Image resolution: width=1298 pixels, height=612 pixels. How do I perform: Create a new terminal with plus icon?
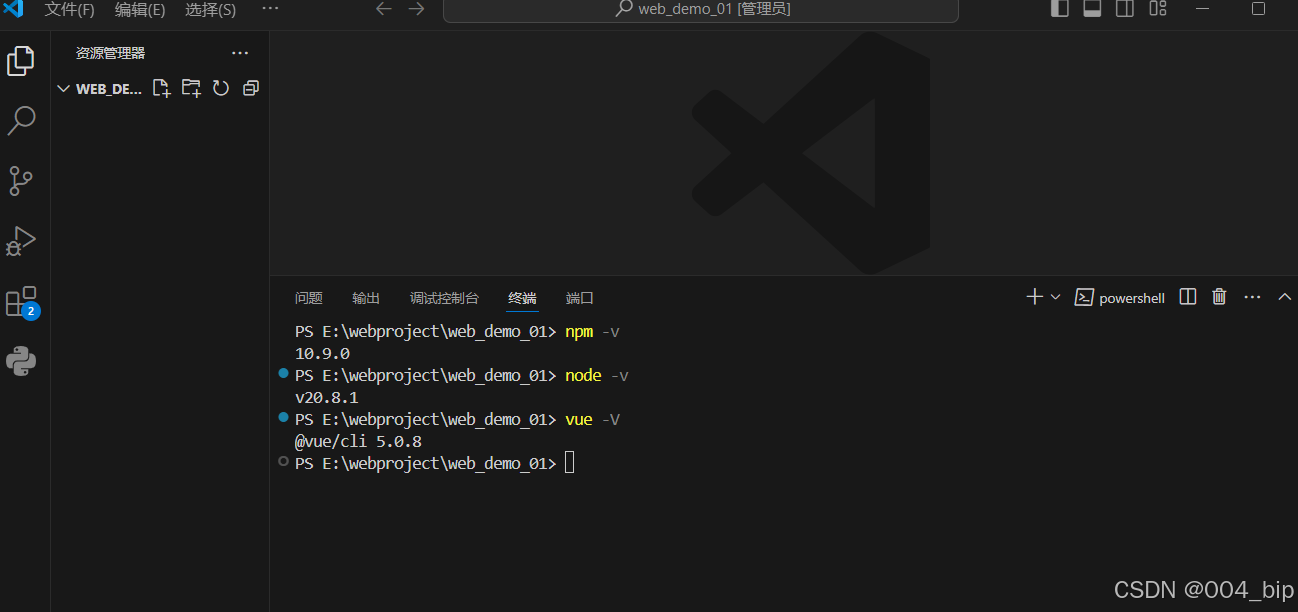pyautogui.click(x=1034, y=297)
